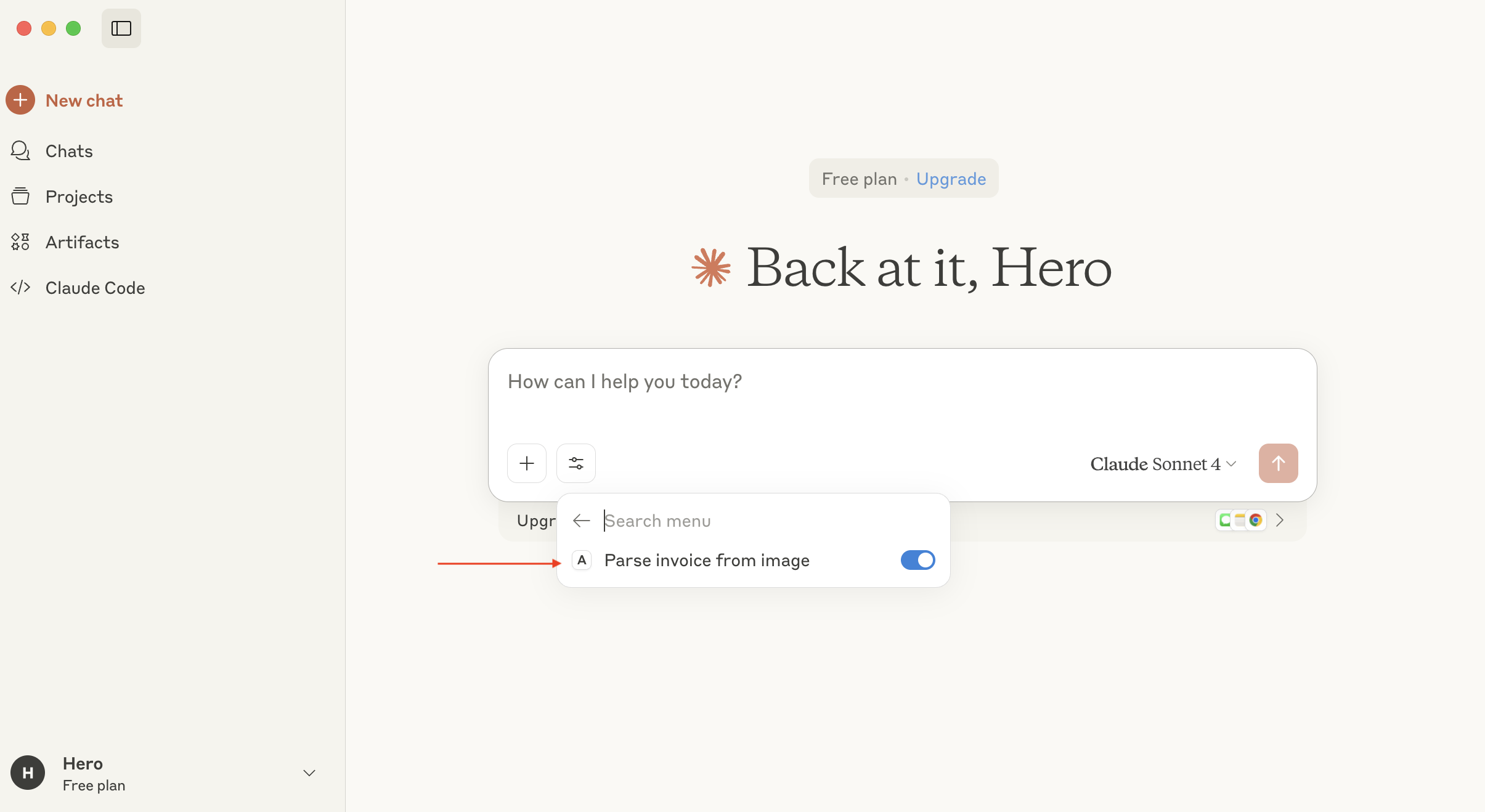Click the attachment plus button
Screen dimensions: 1485x812
click(527, 463)
